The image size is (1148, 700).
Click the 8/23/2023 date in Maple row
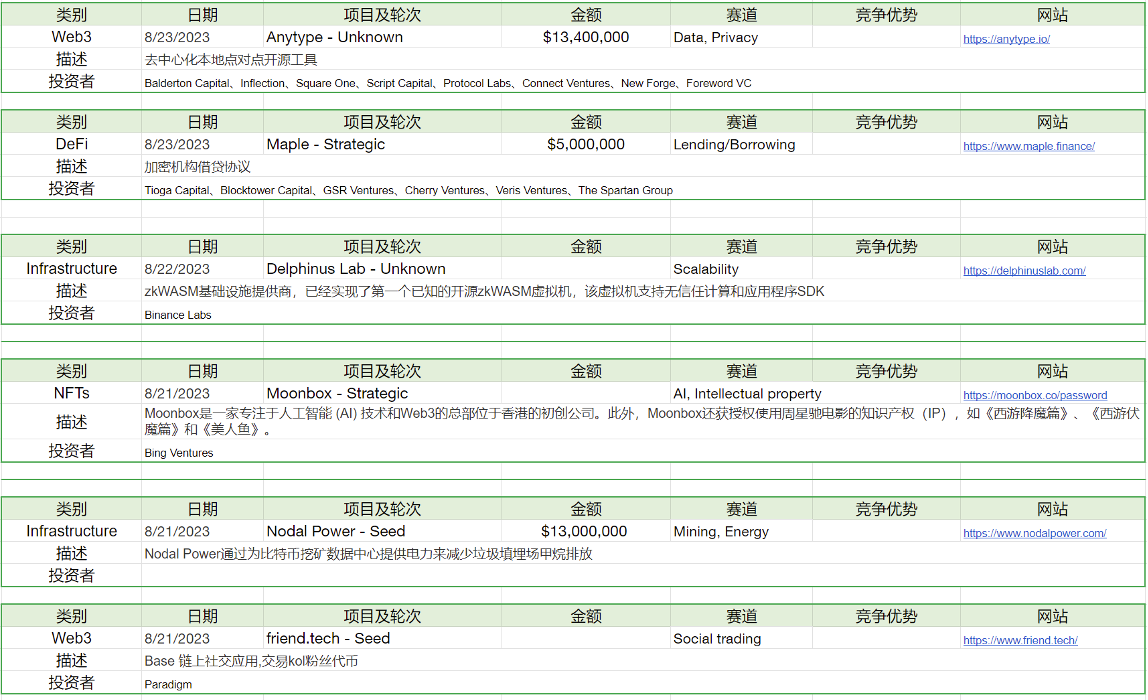tap(202, 144)
